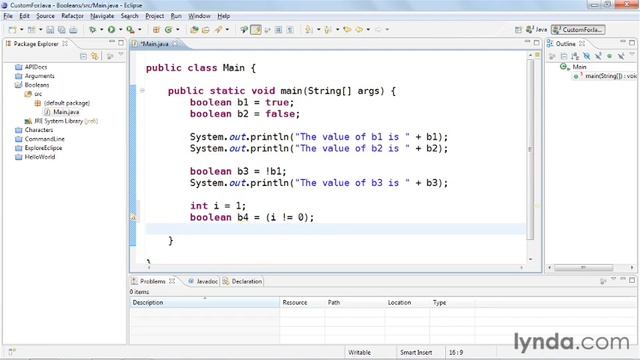Toggle Hide Non-Public Members in Outline

point(609,56)
